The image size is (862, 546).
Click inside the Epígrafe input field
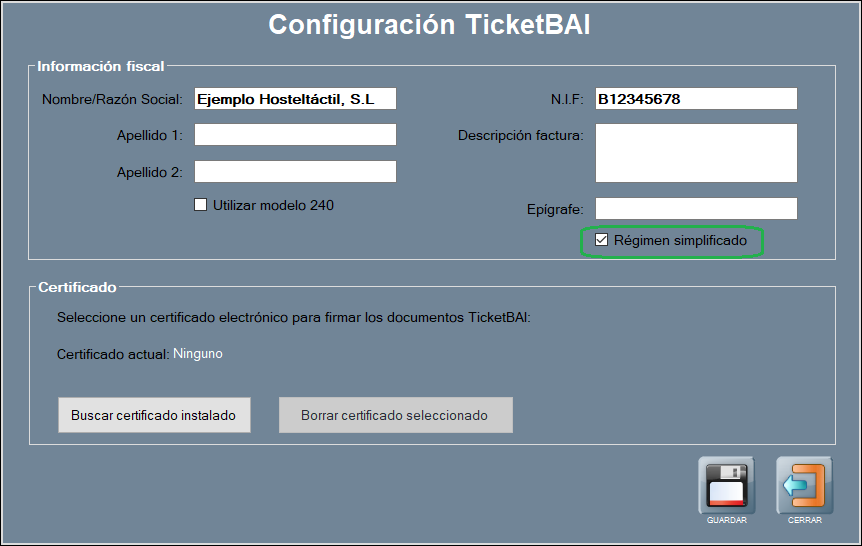(x=696, y=208)
